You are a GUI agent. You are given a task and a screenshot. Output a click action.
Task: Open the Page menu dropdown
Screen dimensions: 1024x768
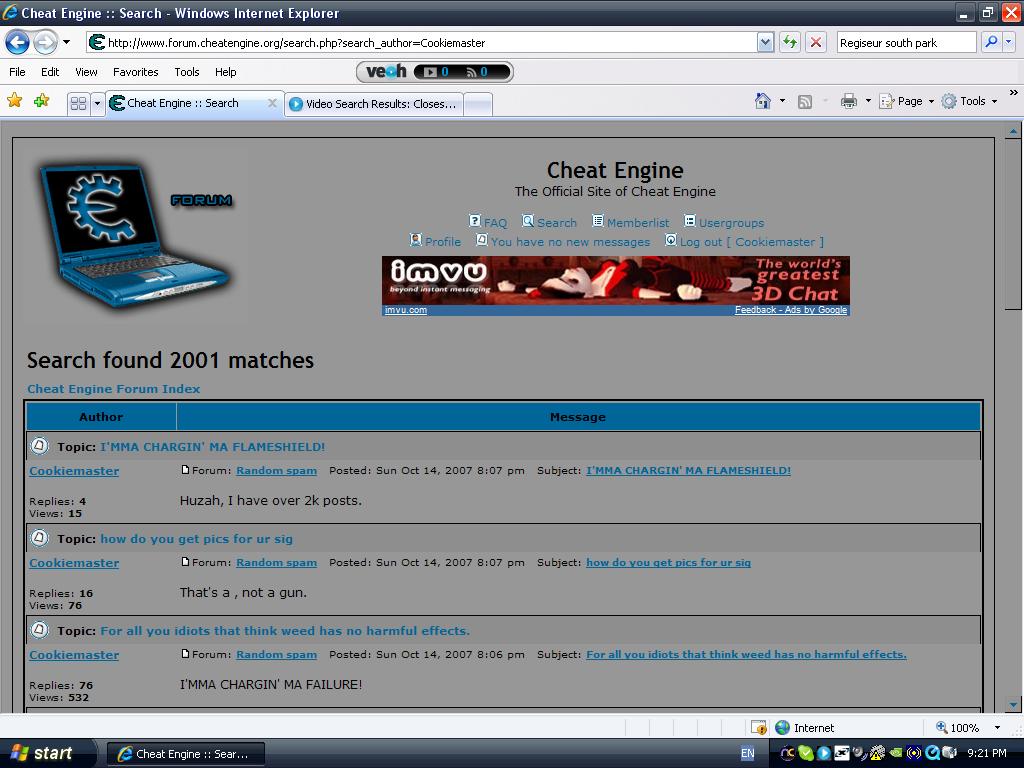(x=908, y=101)
